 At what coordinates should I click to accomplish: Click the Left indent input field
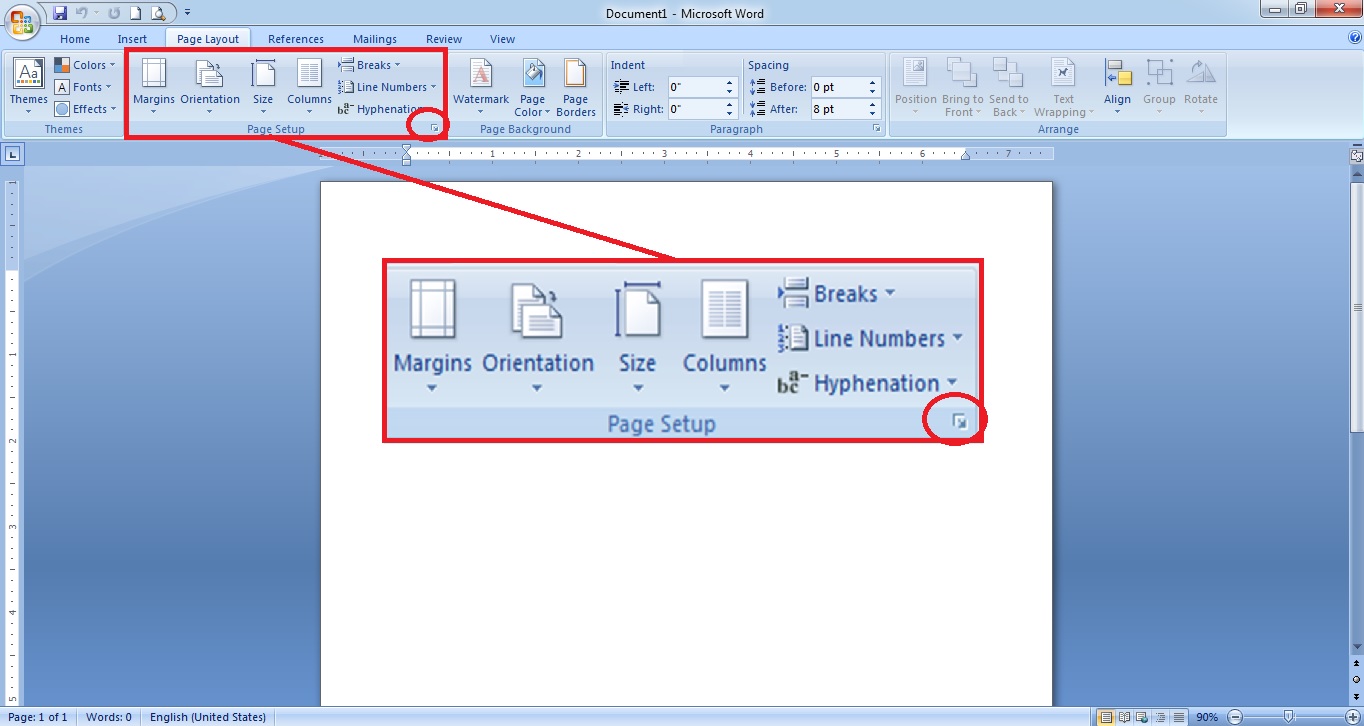697,86
